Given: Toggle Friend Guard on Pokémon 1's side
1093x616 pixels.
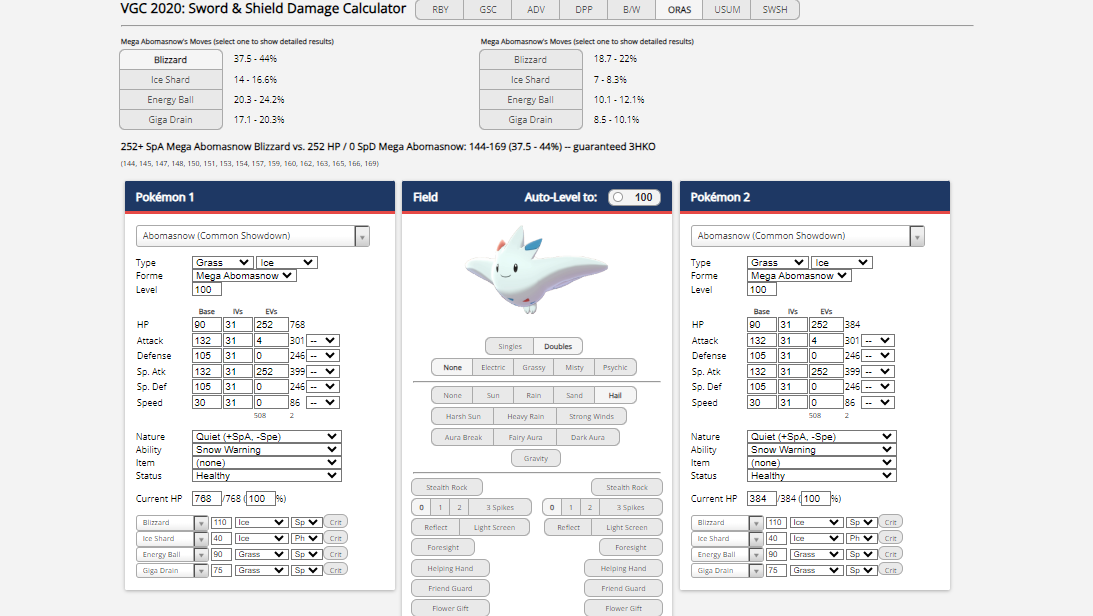Looking at the screenshot, I should pos(450,588).
